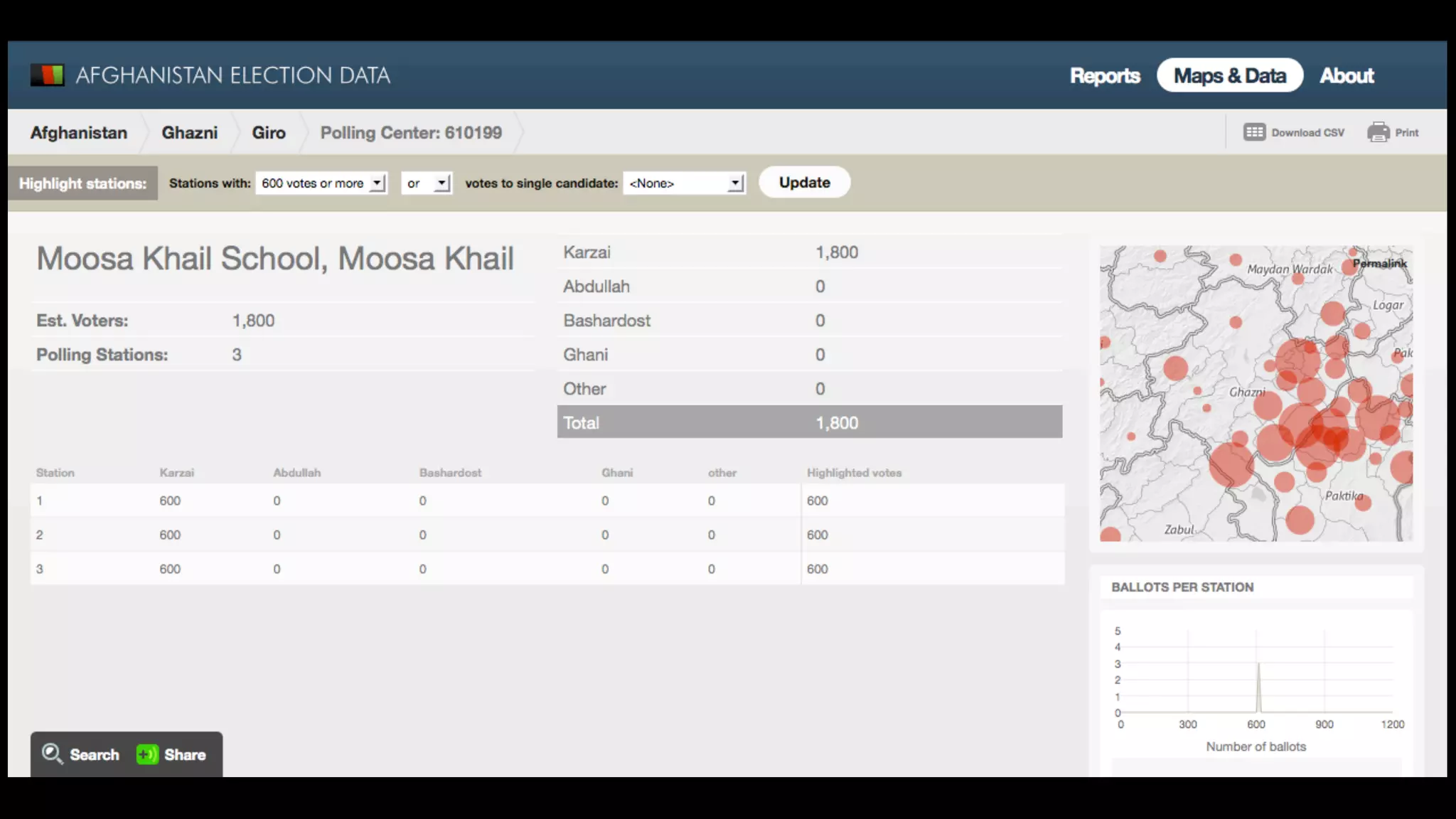Click the Ghazni label on the map

pos(1247,392)
